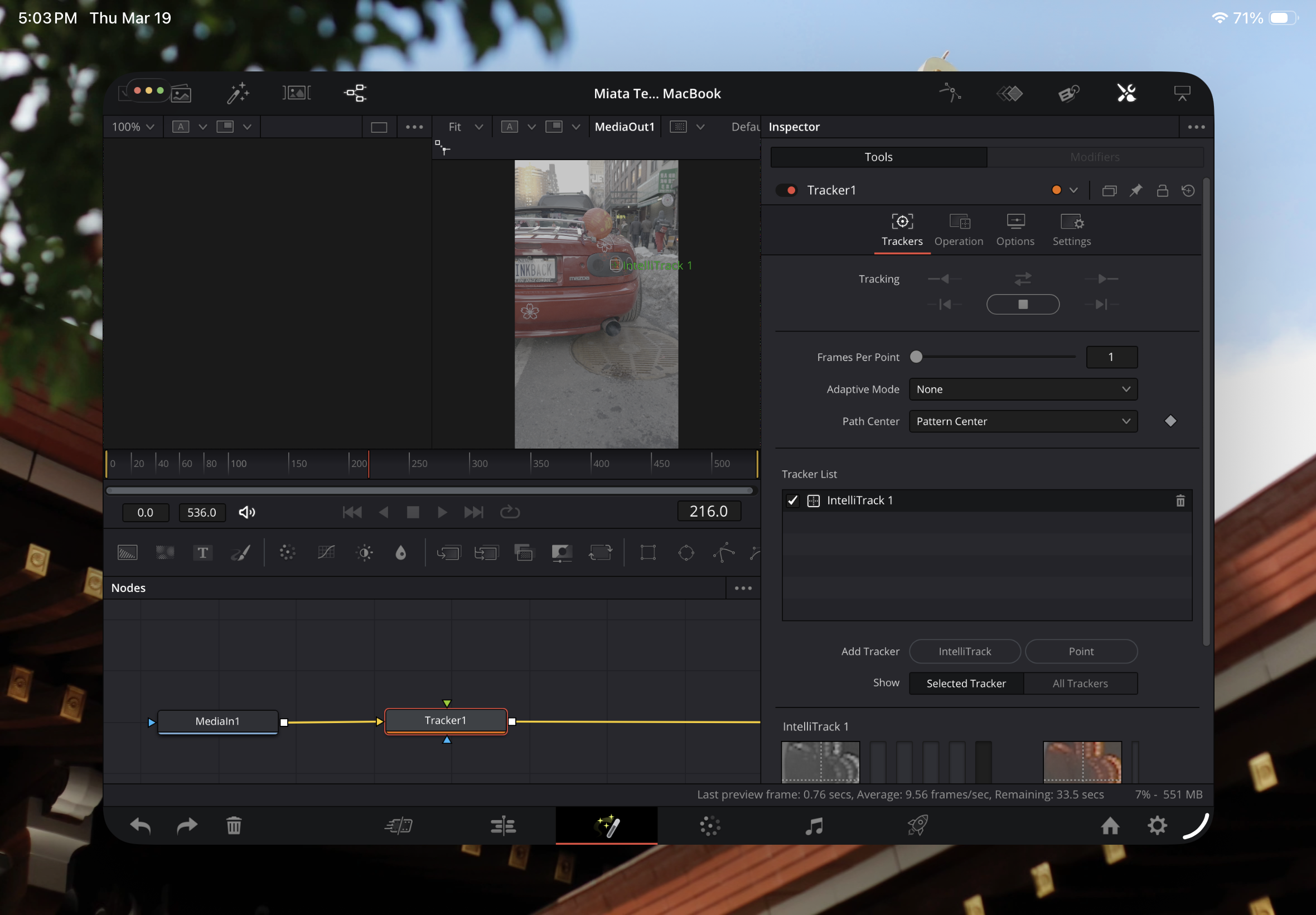This screenshot has height=915, width=1316.
Task: Select the Tracker1 node in the node graph
Action: 446,721
